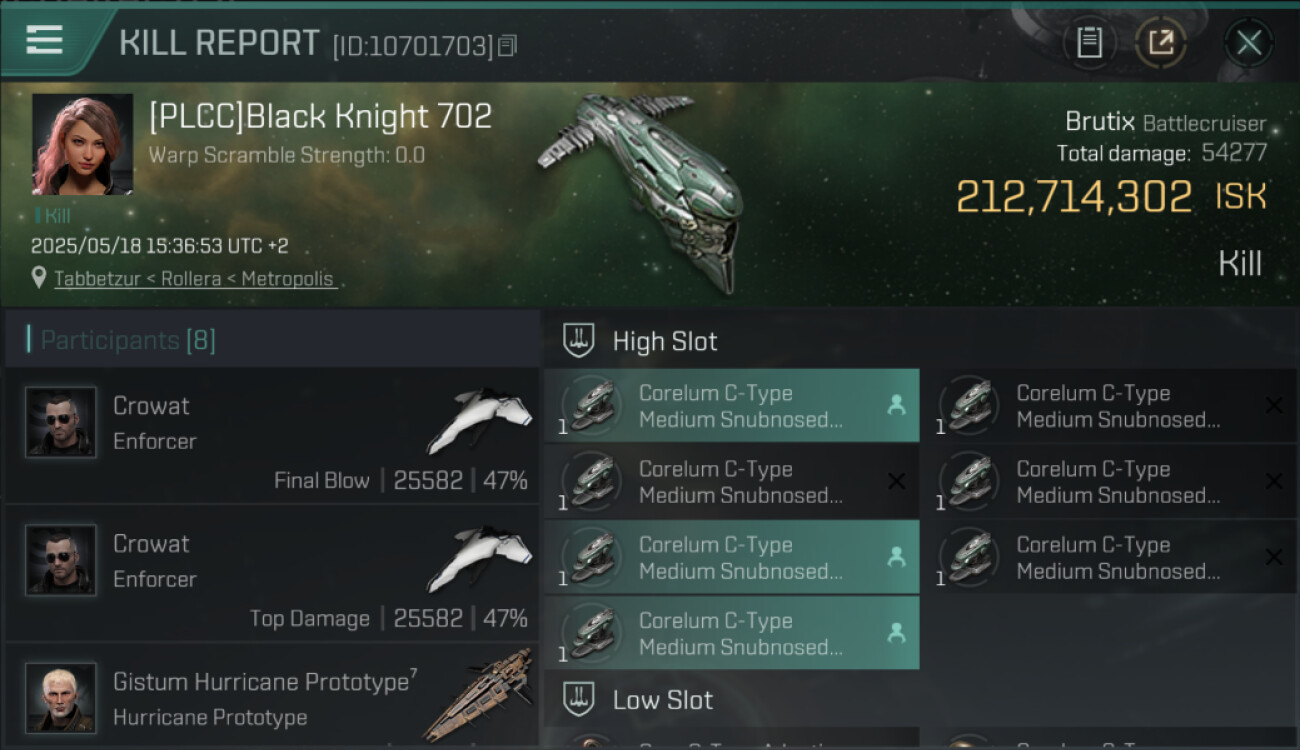Click the Low Slot section icon
The image size is (1300, 750).
(x=579, y=699)
